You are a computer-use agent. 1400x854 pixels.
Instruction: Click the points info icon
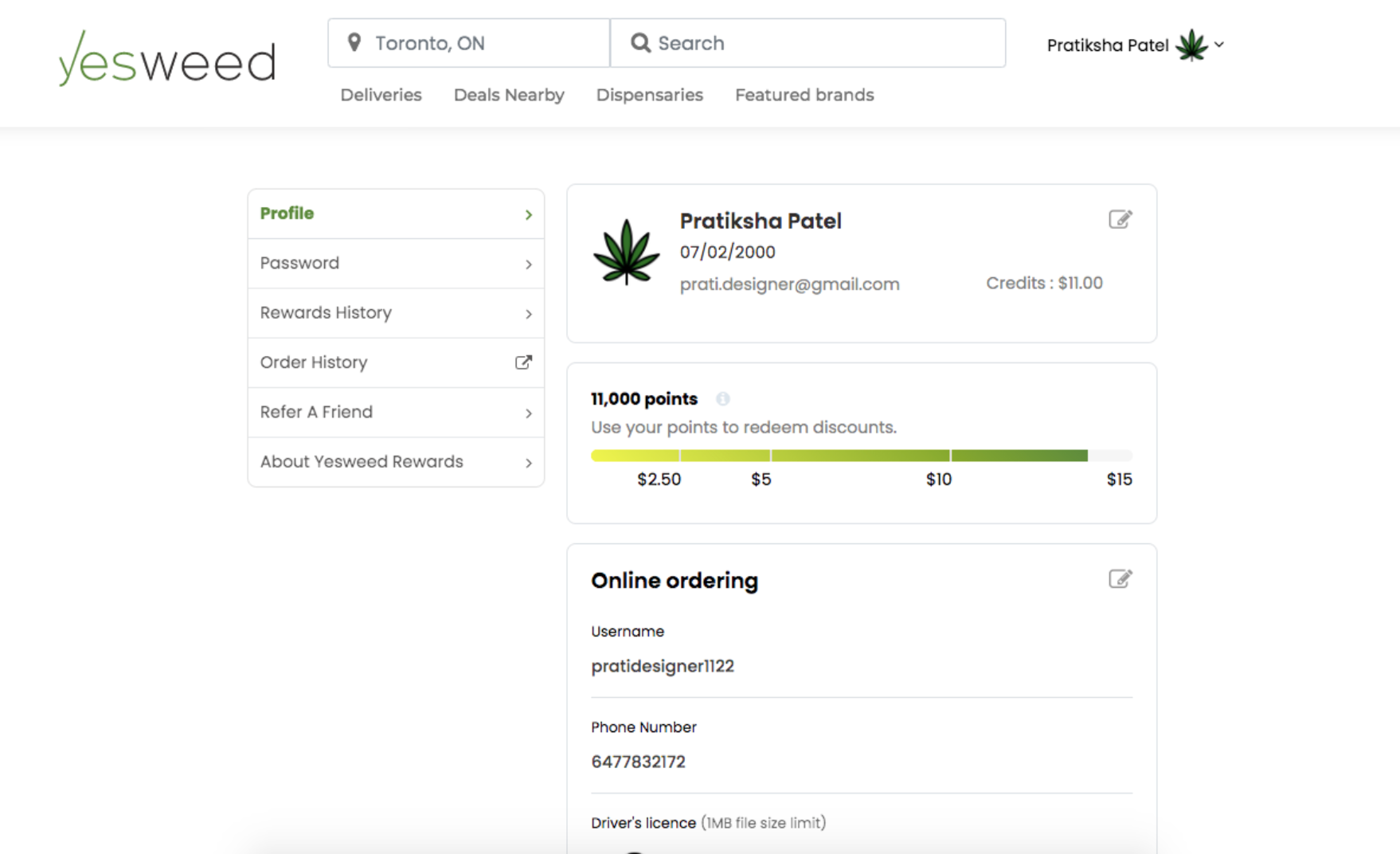click(x=722, y=399)
